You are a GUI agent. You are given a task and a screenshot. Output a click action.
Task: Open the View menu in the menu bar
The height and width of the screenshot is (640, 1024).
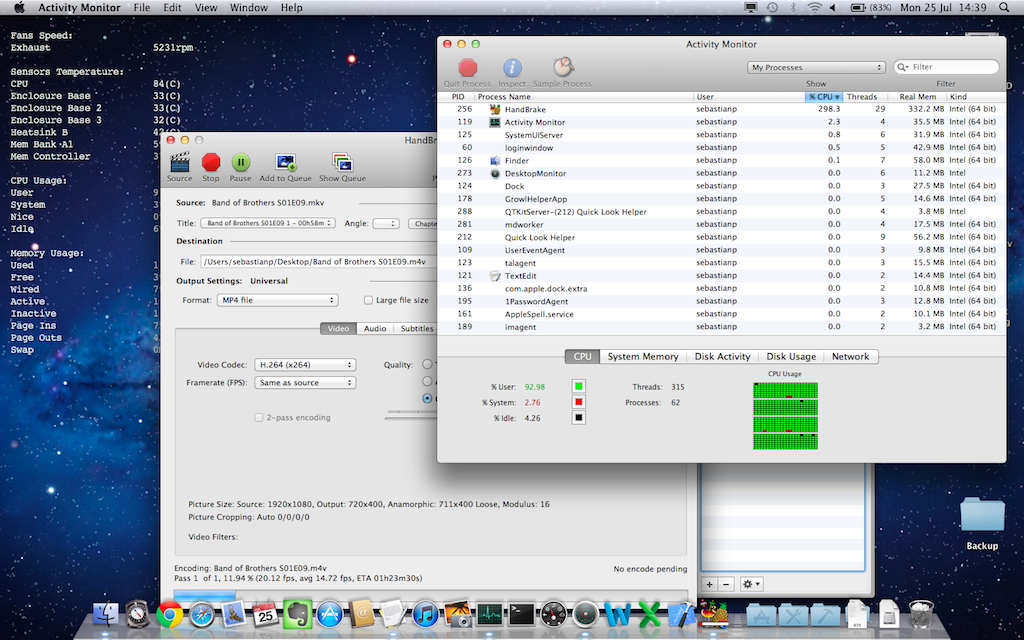pos(206,8)
